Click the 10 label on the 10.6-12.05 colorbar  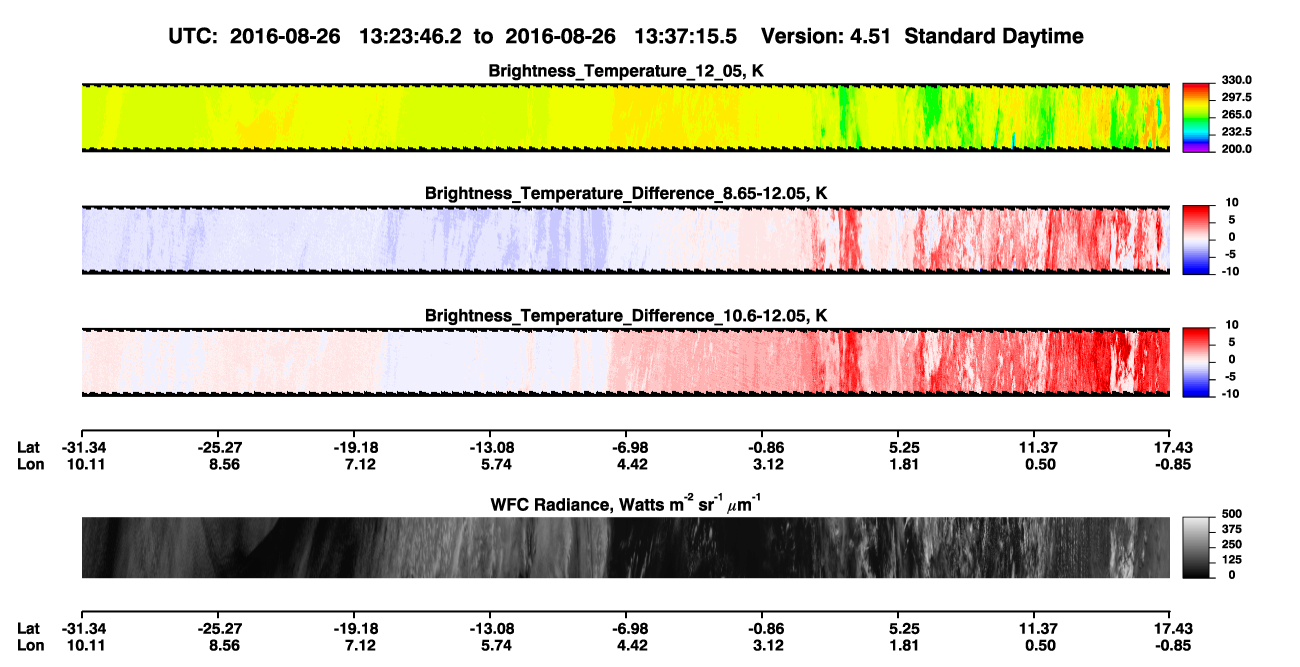point(1231,324)
